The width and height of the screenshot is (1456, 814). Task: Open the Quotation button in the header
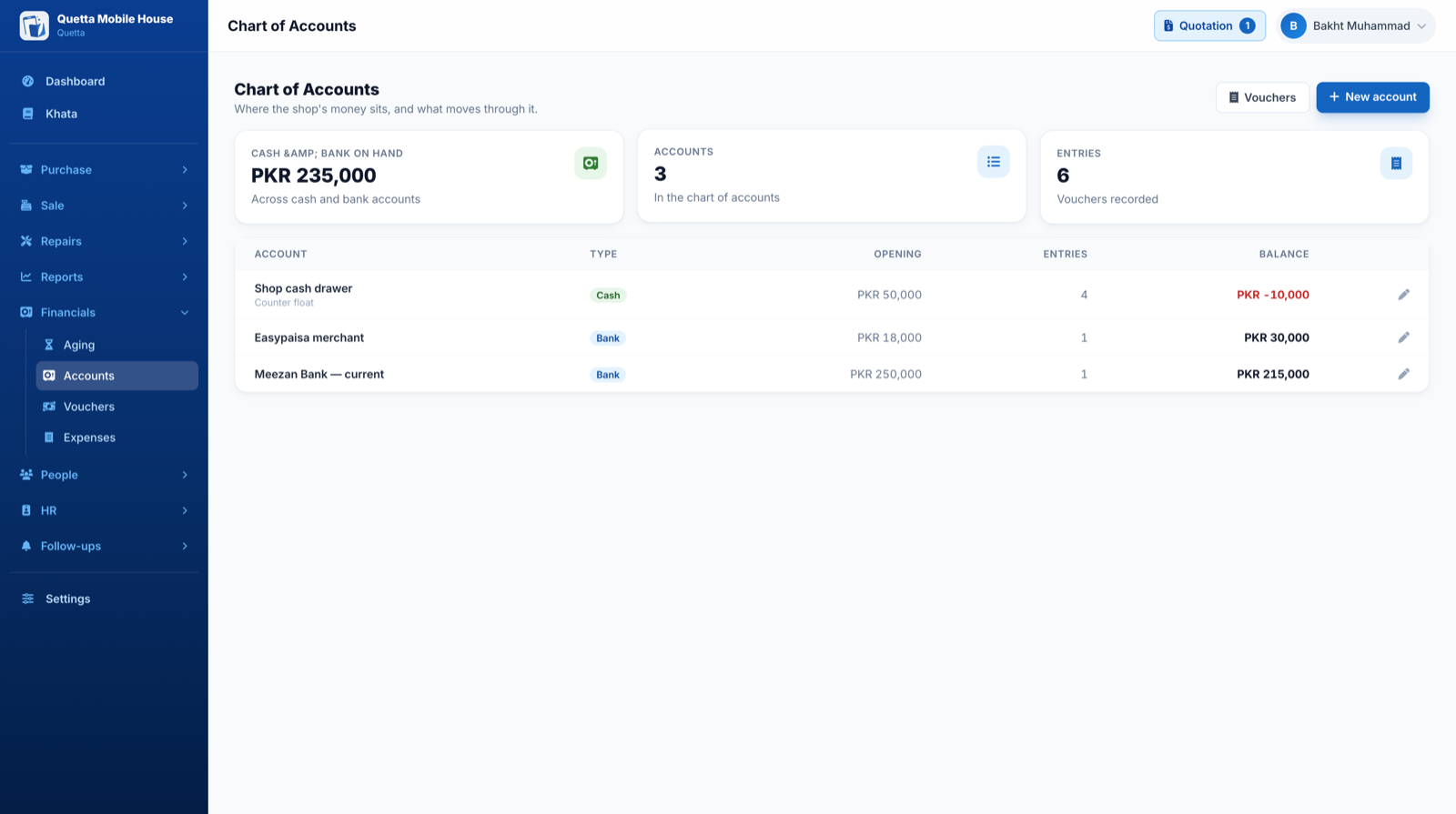click(1209, 25)
